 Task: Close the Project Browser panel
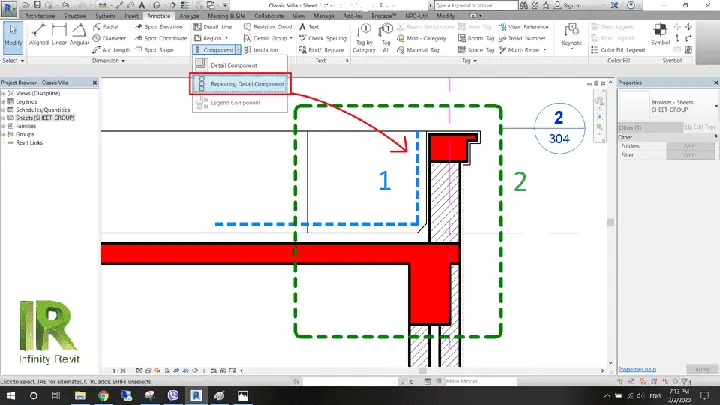point(95,83)
